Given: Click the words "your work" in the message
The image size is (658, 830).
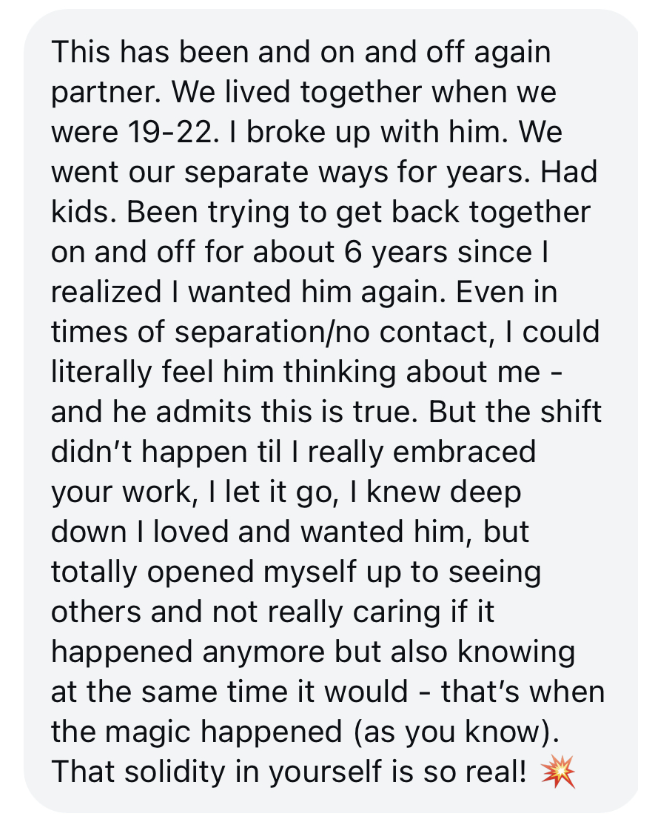Looking at the screenshot, I should (x=121, y=492).
